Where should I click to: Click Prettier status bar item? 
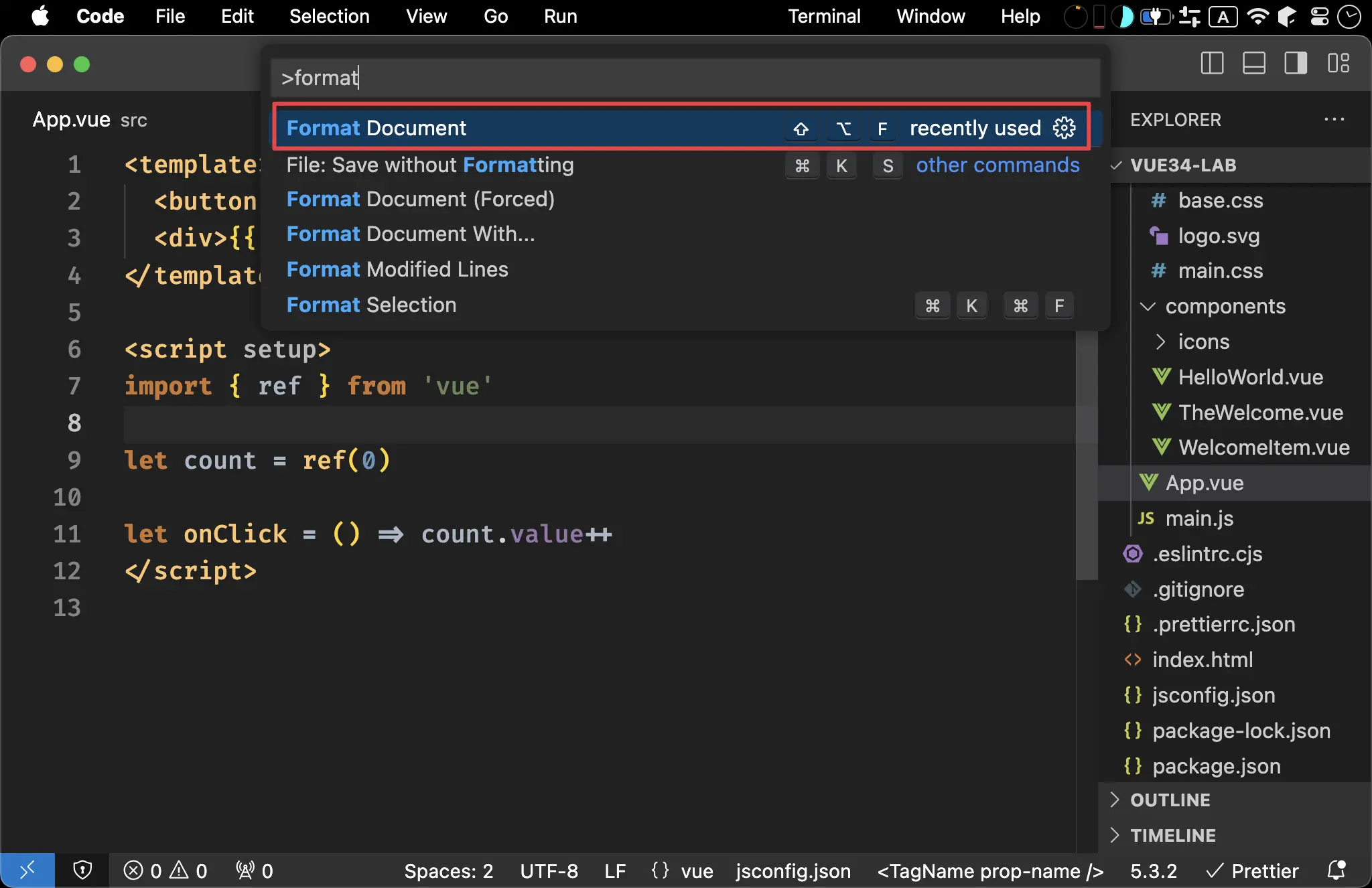[x=1252, y=871]
